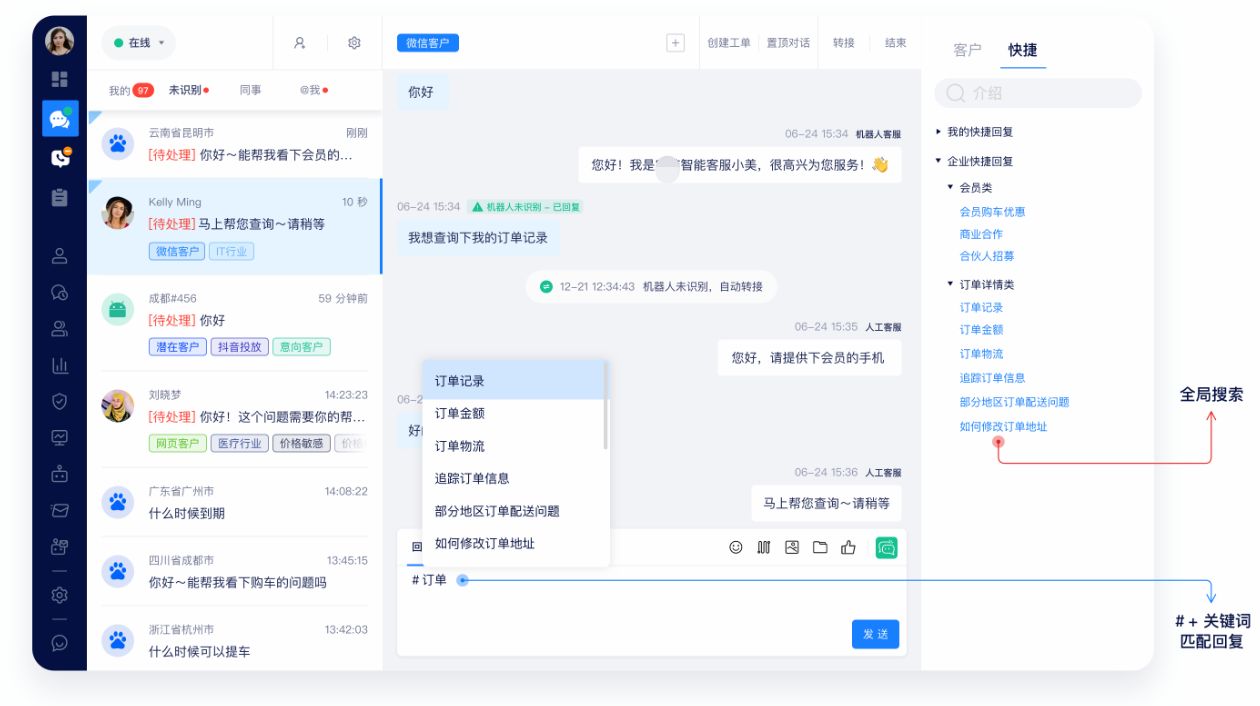Image resolution: width=1260 pixels, height=706 pixels.
Task: Click the contact person icon near the top
Action: (x=299, y=43)
